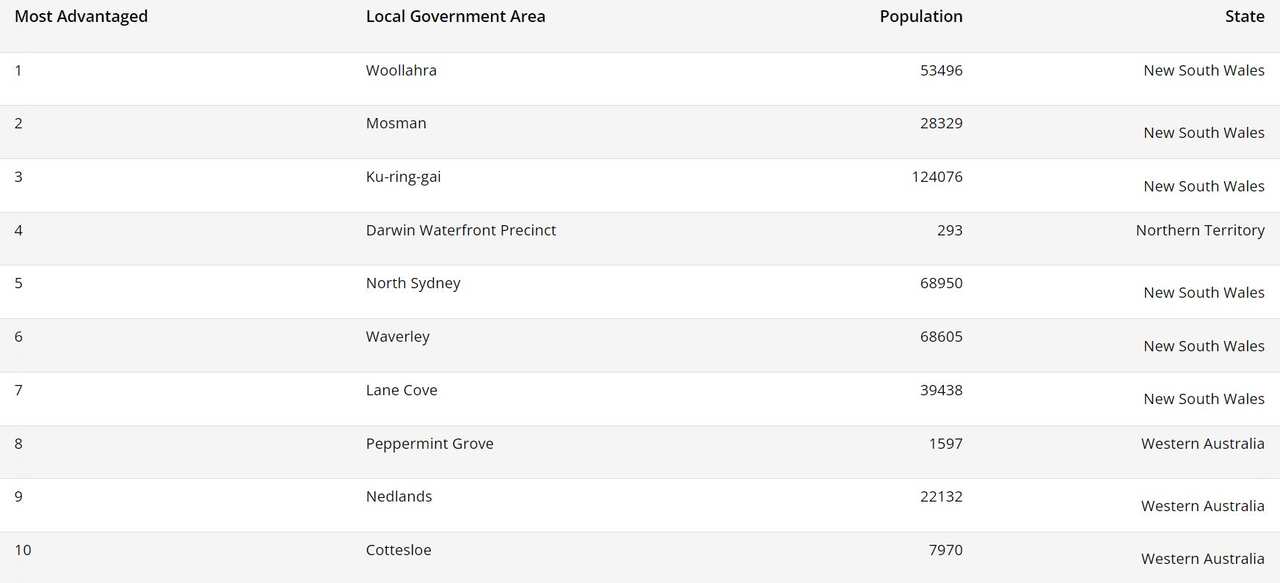
Task: Select the Woollahra table cell
Action: (401, 70)
